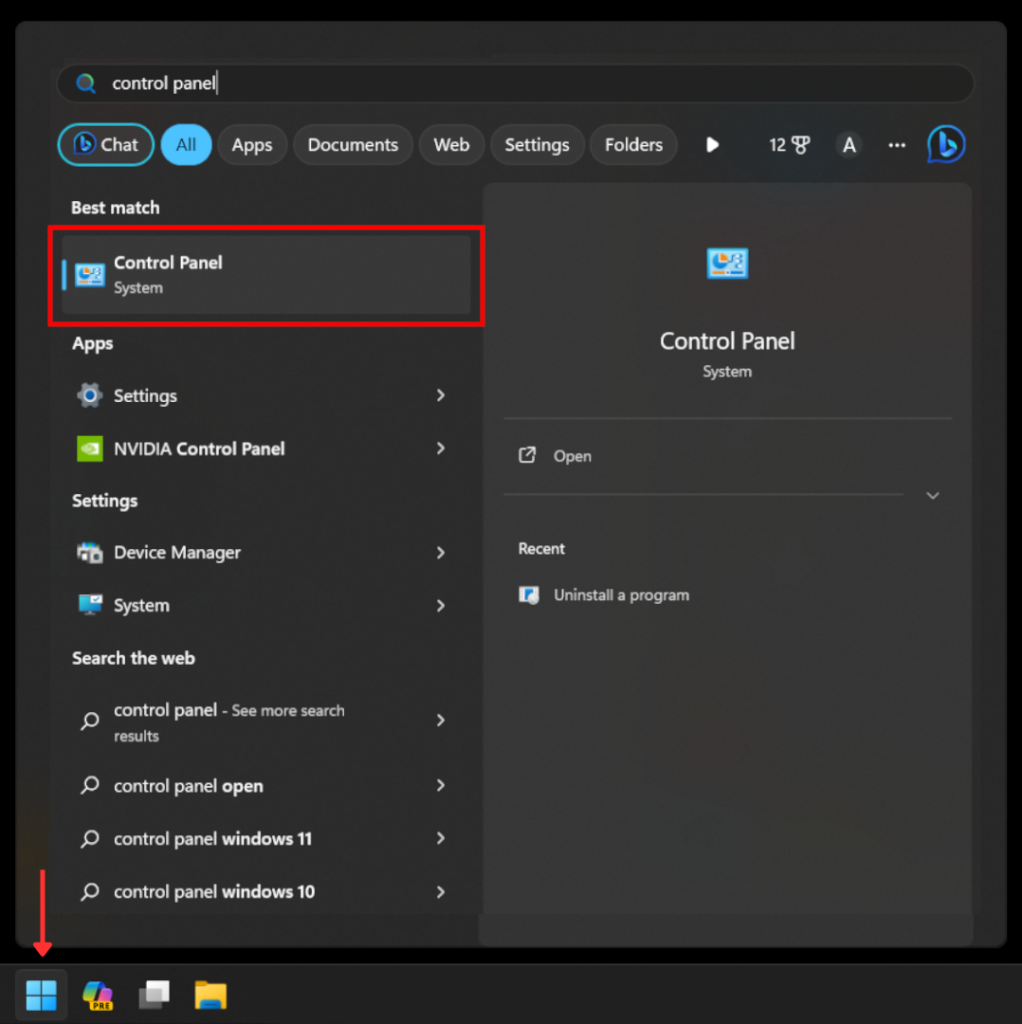Image resolution: width=1022 pixels, height=1024 pixels.
Task: Click the Settings gear icon under Apps
Action: pos(89,395)
